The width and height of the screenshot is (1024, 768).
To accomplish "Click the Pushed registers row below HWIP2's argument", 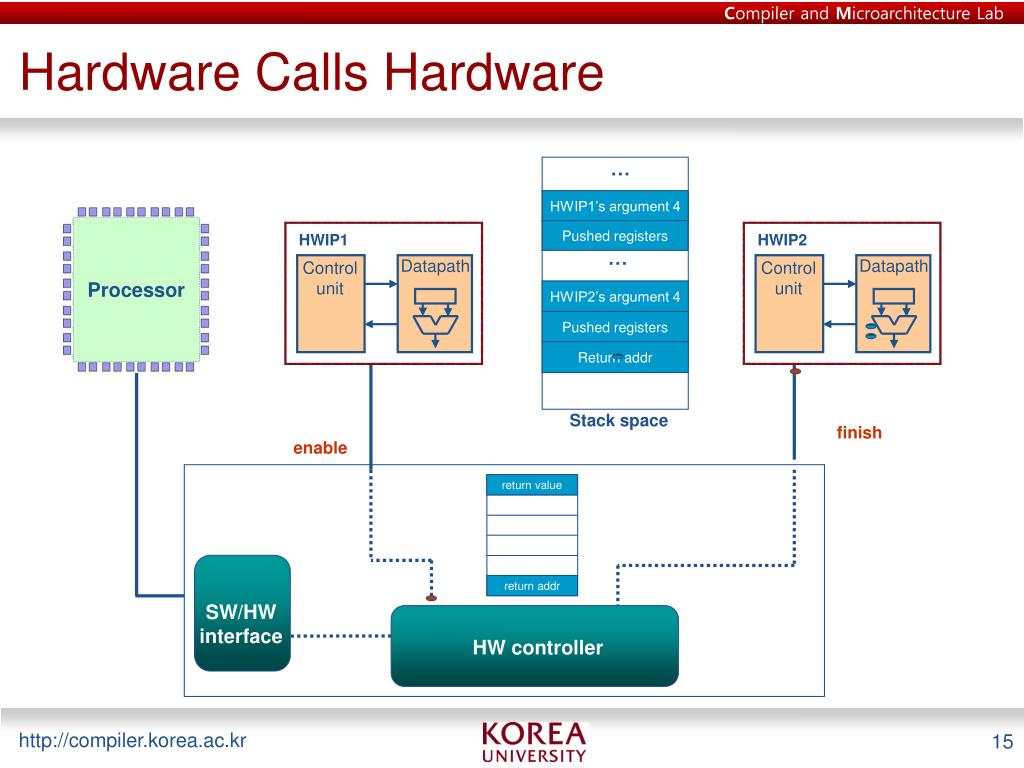I will [615, 327].
